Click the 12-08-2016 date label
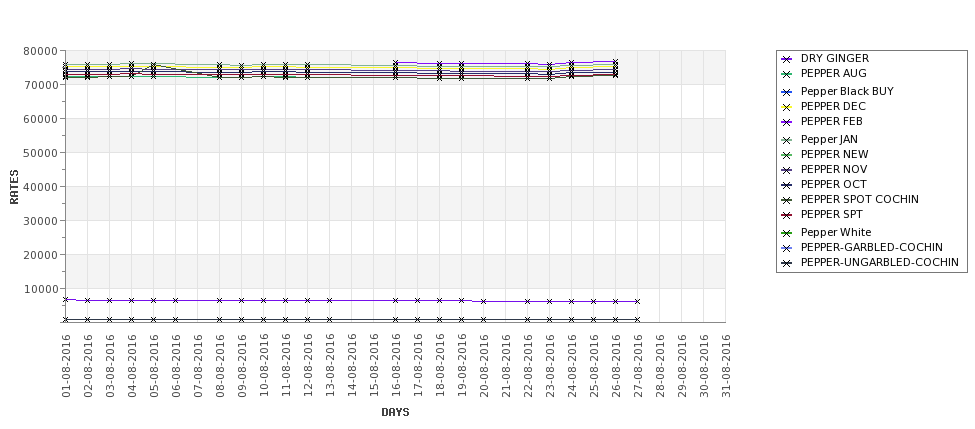This screenshot has width=975, height=429. [x=308, y=366]
